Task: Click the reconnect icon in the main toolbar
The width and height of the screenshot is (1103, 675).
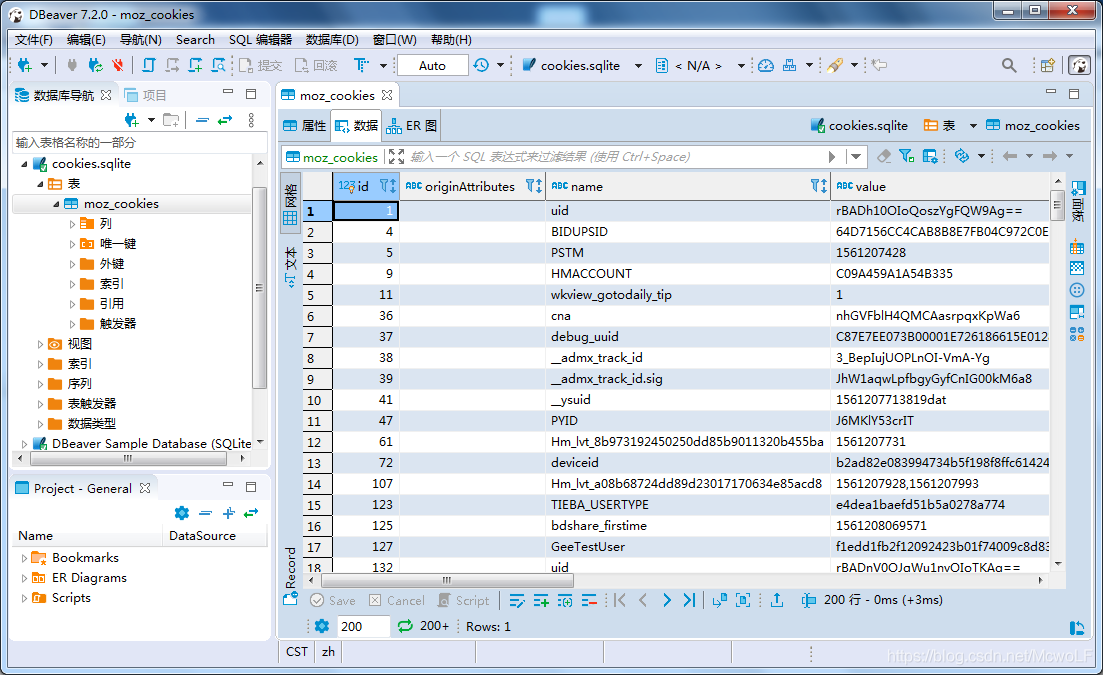Action: 95,65
